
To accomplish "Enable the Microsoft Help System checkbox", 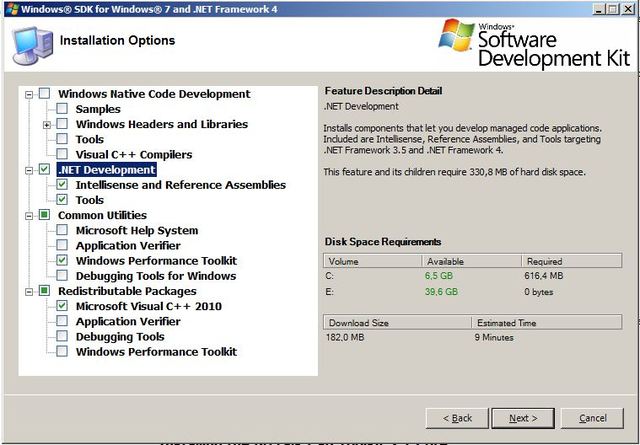I will pos(62,230).
